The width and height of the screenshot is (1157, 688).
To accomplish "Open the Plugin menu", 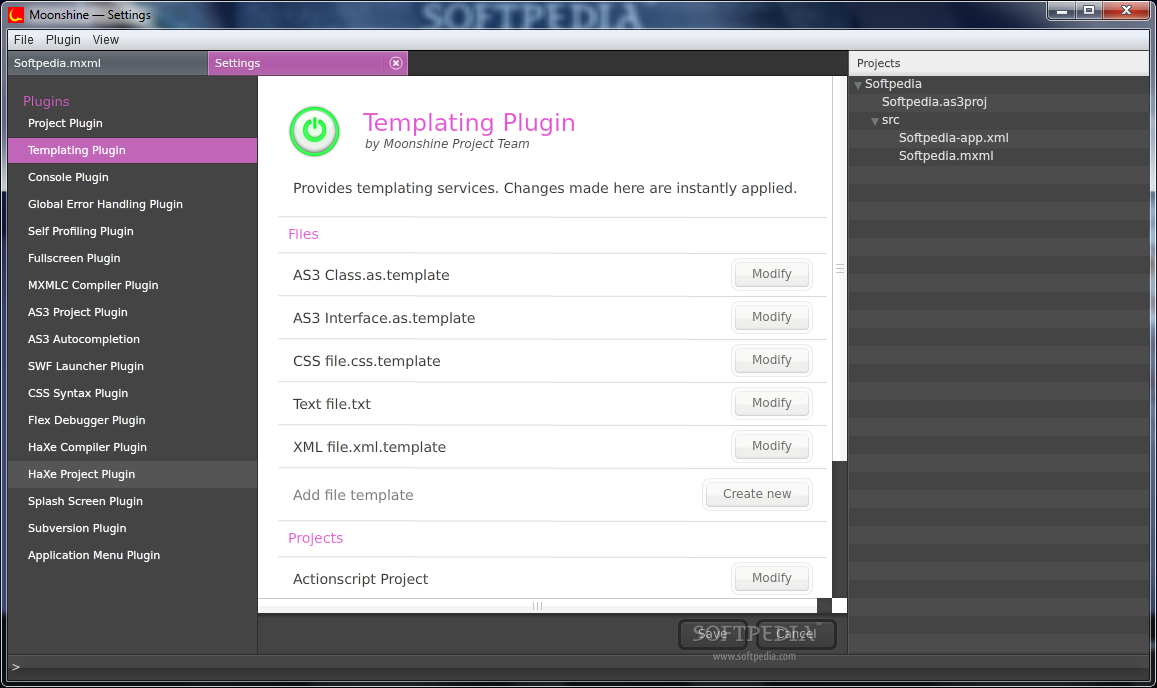I will click(x=63, y=39).
